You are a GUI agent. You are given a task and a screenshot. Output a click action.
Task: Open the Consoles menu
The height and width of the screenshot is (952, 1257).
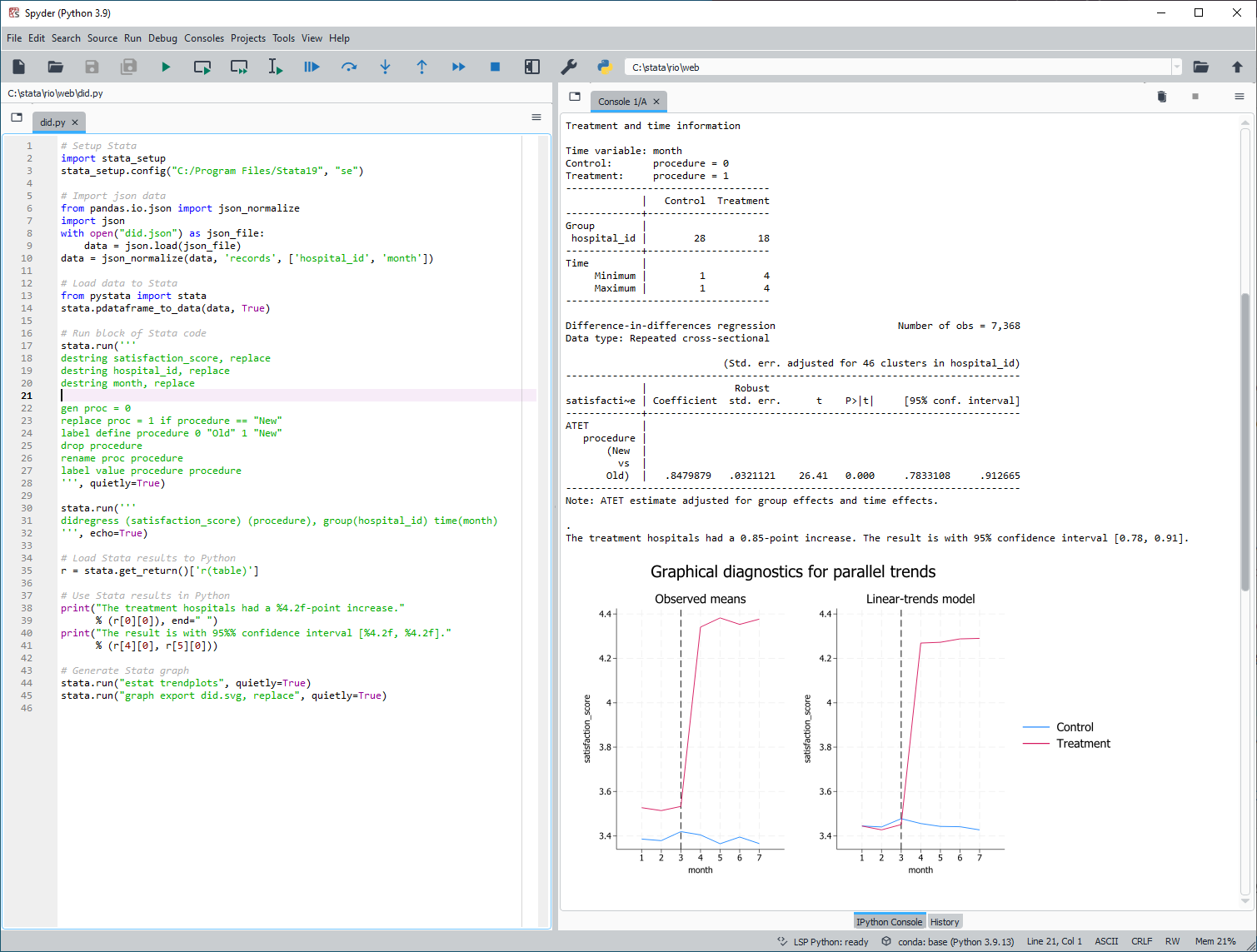tap(204, 38)
